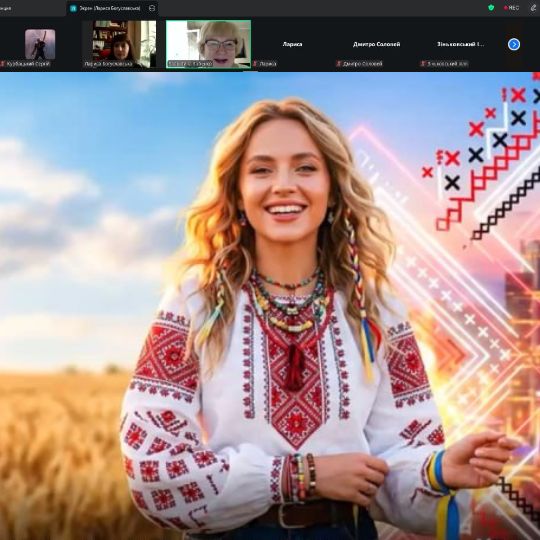Click muted mic icon on Курбацький Сергій tile

coord(2,64)
